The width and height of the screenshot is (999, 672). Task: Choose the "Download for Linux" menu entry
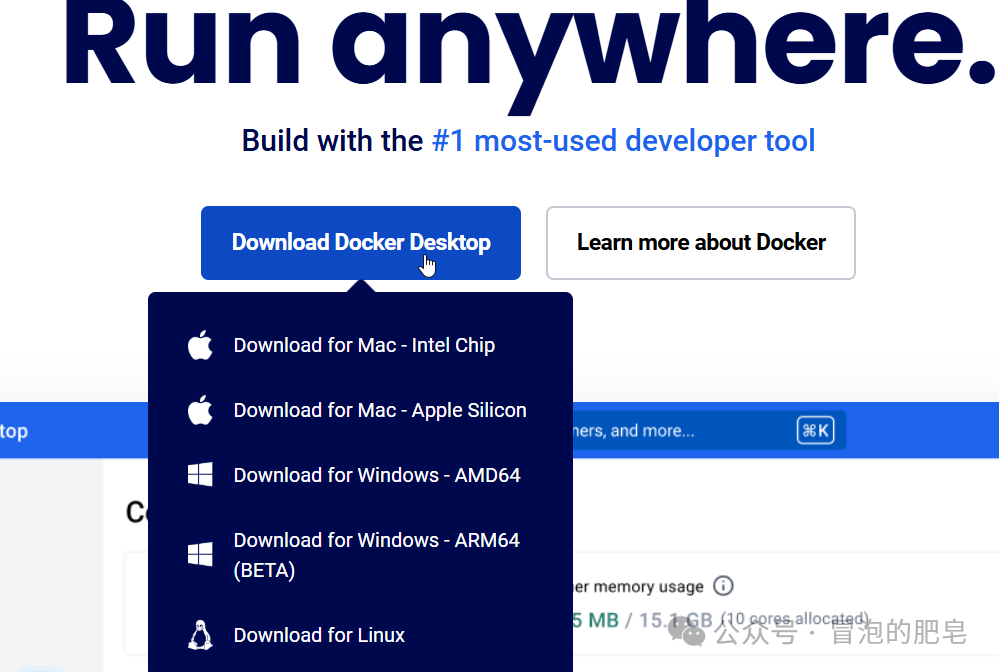[x=319, y=635]
